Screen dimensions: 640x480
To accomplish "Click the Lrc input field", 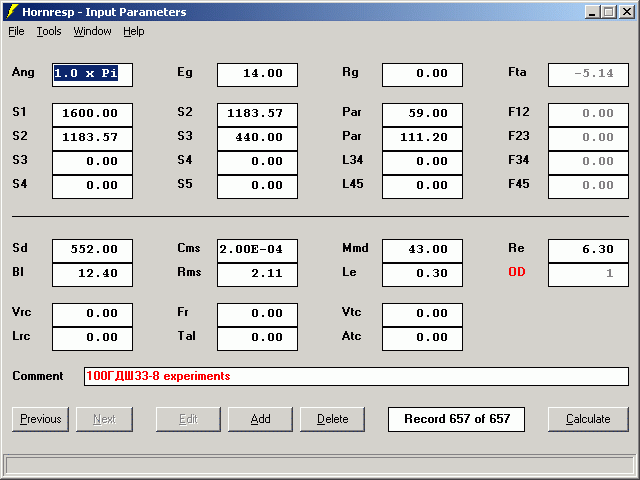I will pos(92,339).
